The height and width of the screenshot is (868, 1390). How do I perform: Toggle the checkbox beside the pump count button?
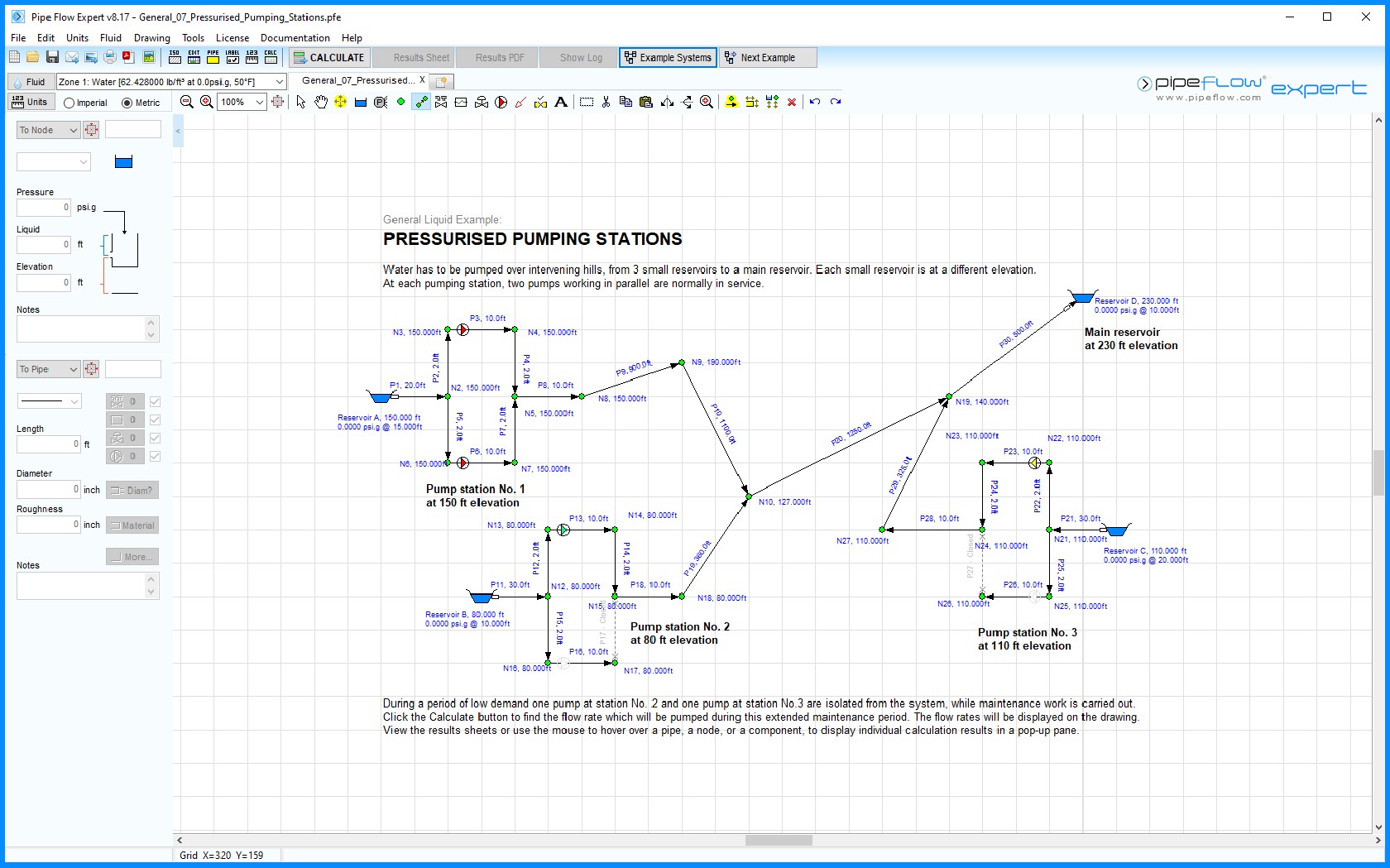pyautogui.click(x=155, y=456)
